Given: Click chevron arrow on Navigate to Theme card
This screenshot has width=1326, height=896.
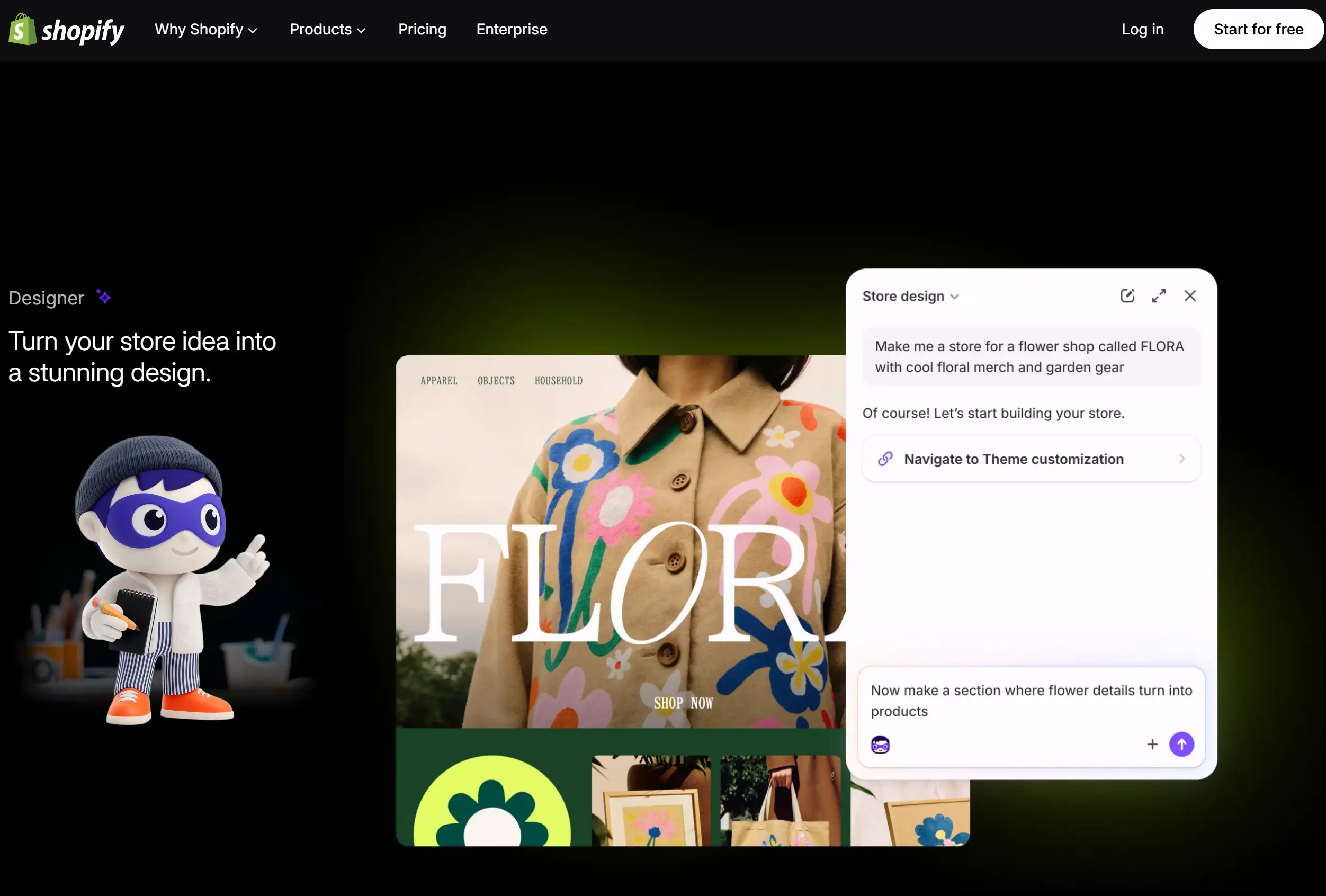Looking at the screenshot, I should (1181, 459).
